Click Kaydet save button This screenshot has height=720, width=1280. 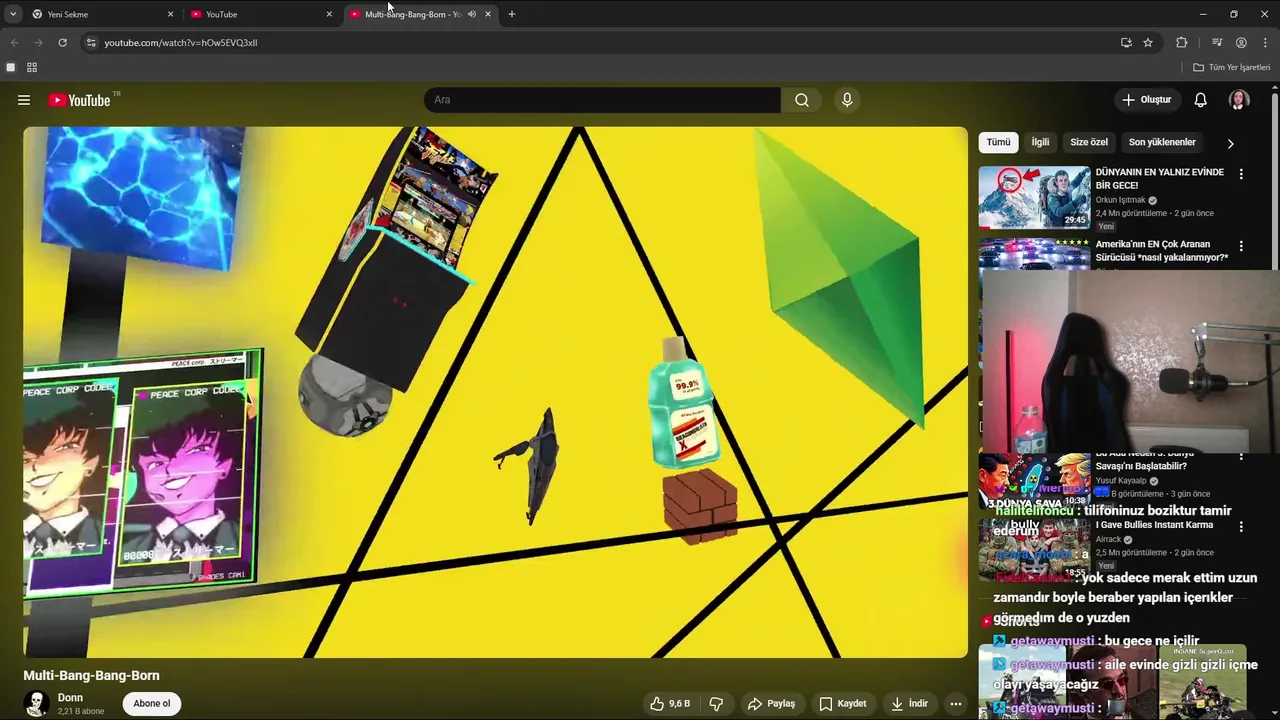point(843,704)
